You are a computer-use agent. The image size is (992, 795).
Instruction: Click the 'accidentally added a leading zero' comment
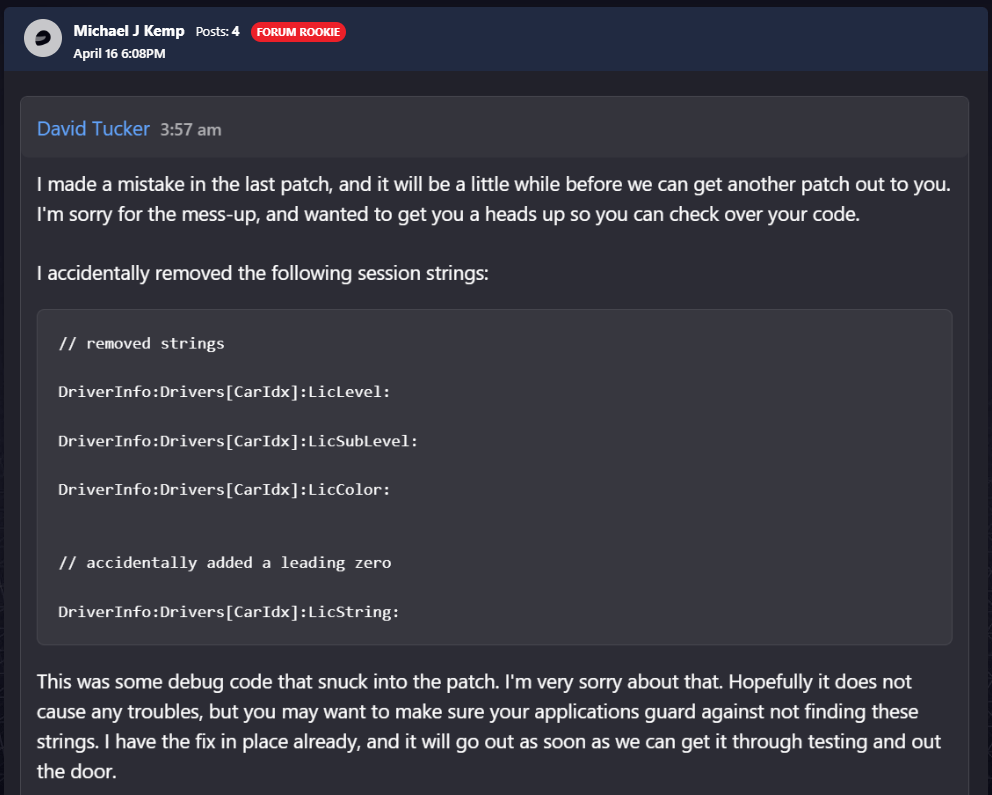click(x=225, y=563)
